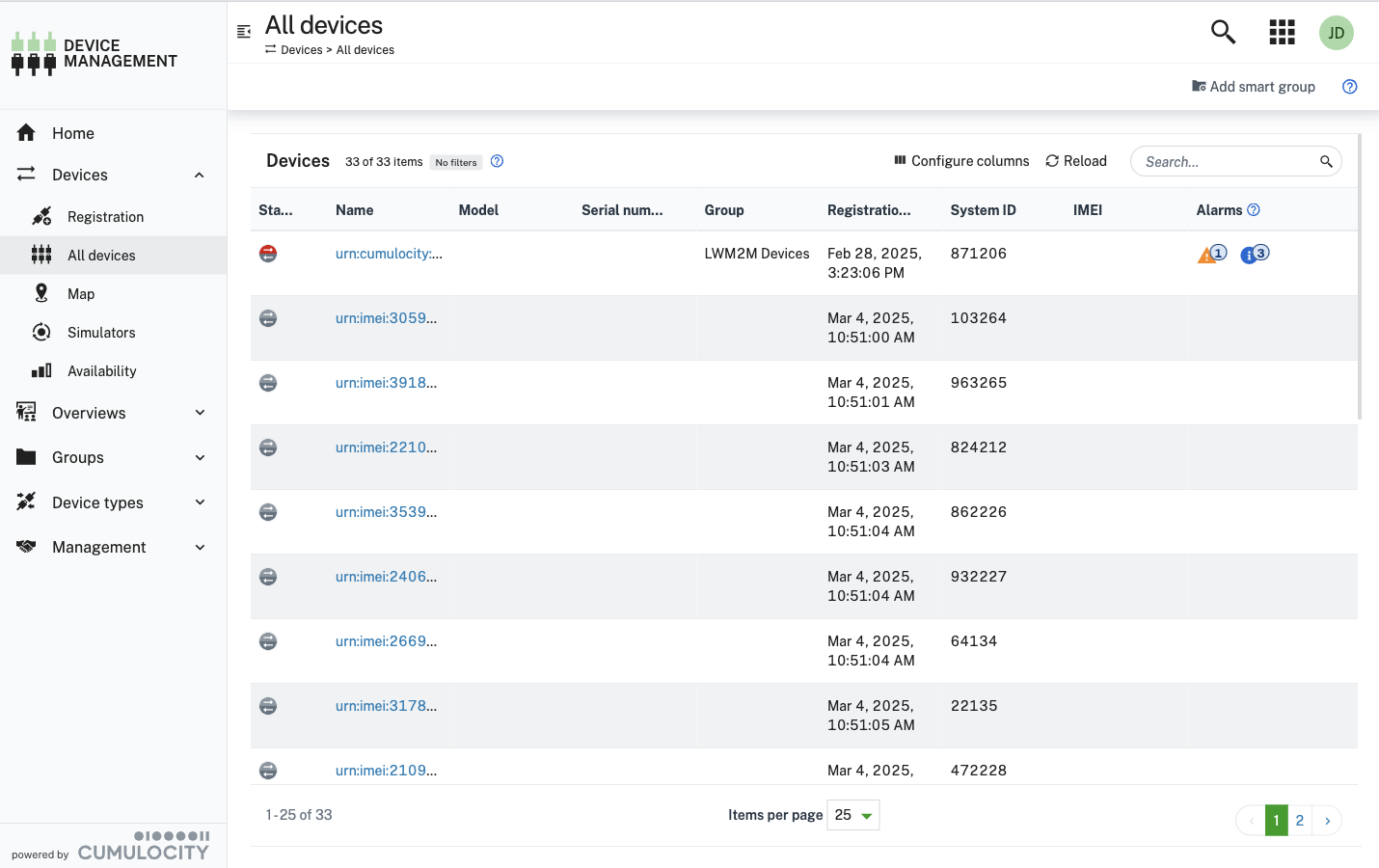Click the search magnifier in top bar
This screenshot has width=1379, height=868.
point(1222,32)
